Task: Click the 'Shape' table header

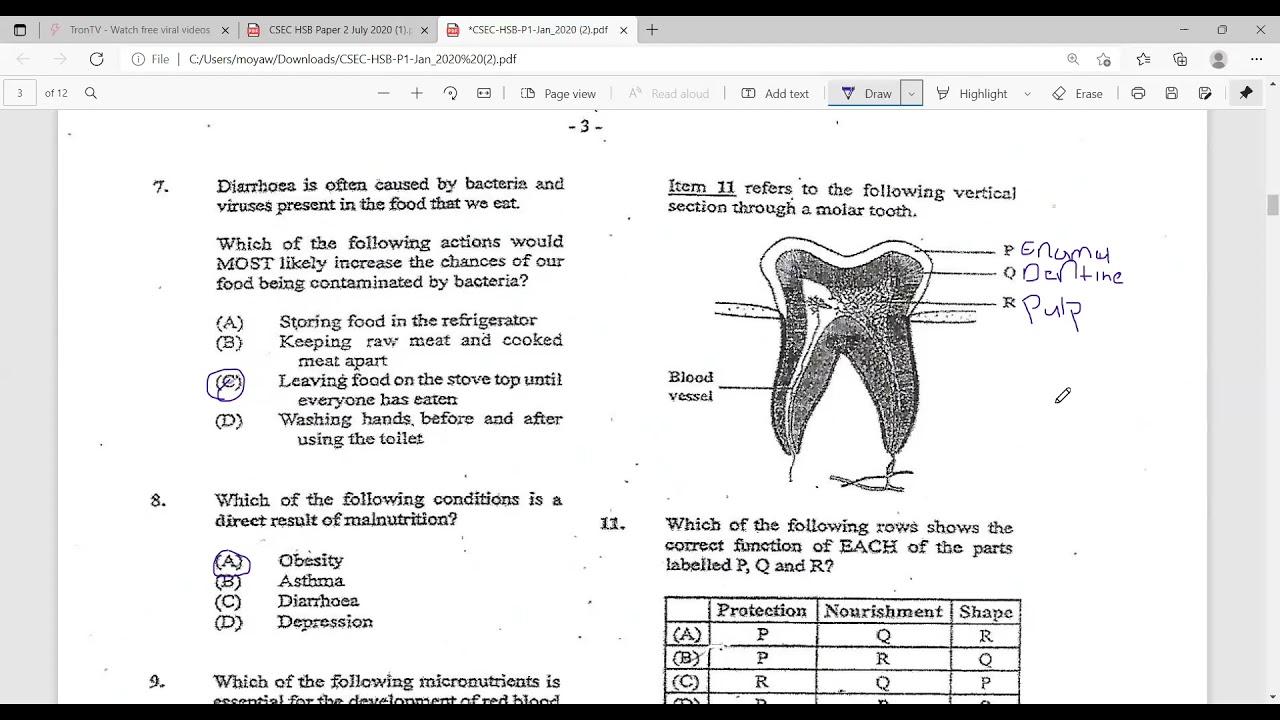Action: [985, 612]
